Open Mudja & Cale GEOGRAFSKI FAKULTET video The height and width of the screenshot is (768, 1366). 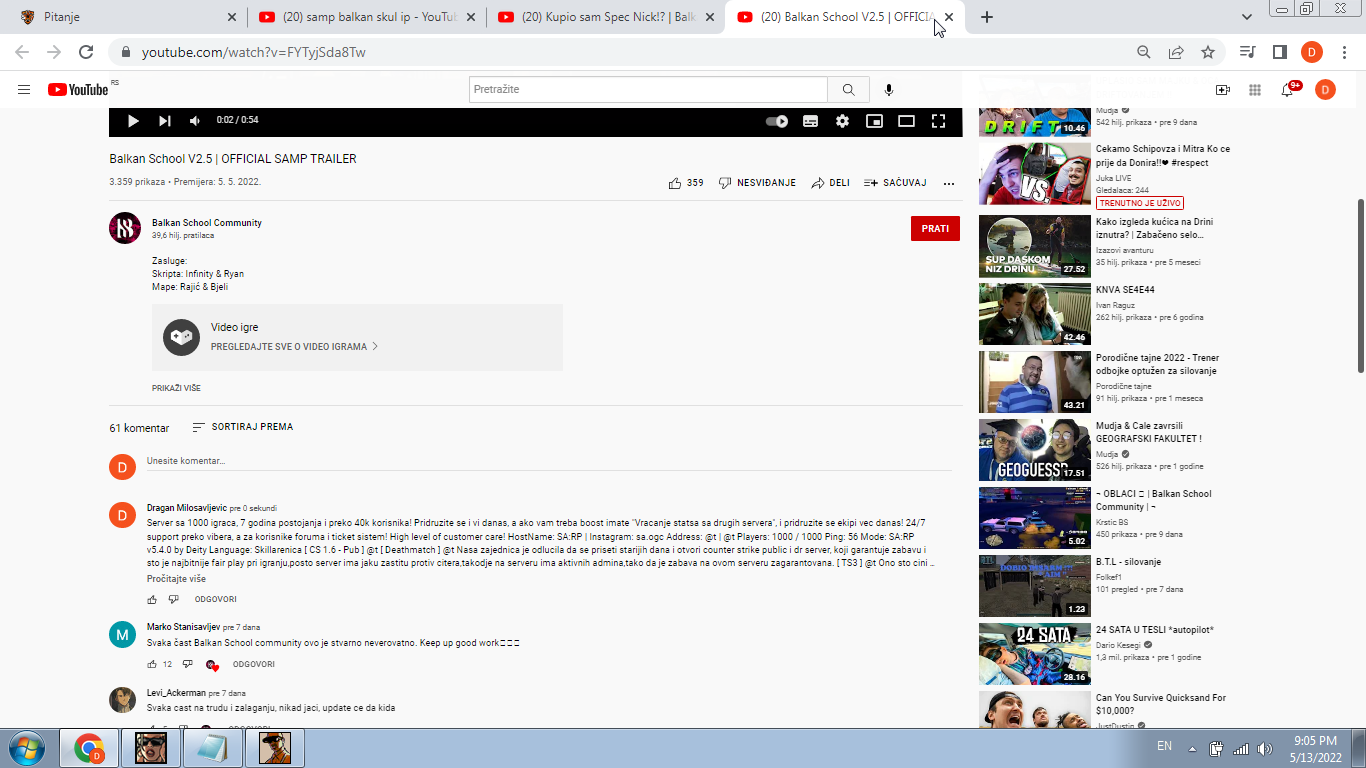coord(1035,450)
